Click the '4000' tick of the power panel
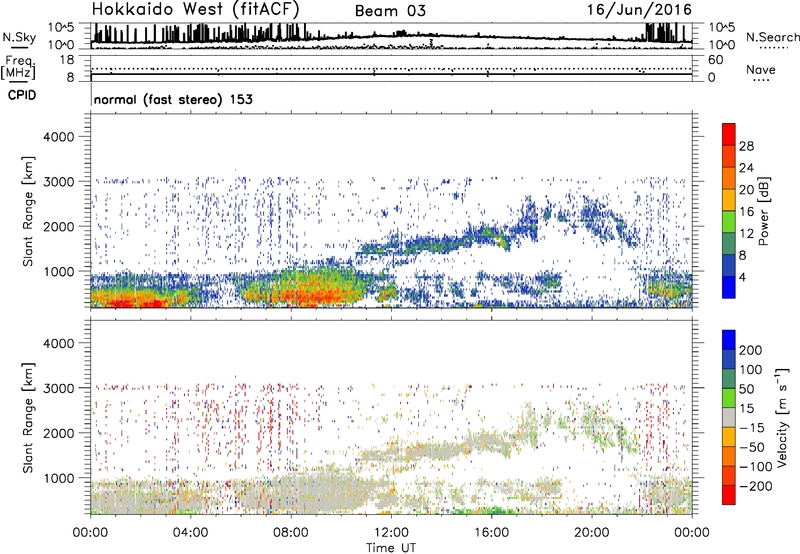This screenshot has height=554, width=800. [x=59, y=137]
